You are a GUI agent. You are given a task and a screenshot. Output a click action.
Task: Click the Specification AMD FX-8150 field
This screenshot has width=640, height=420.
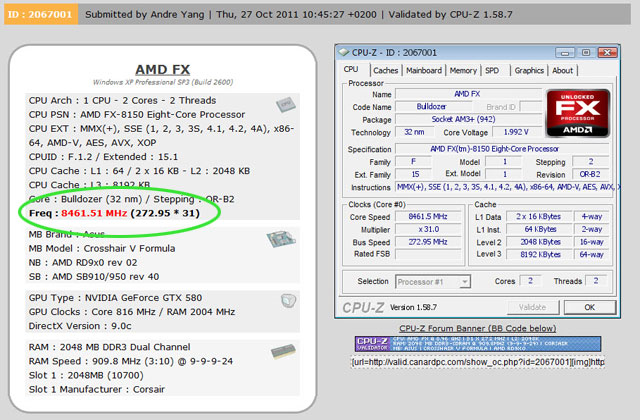pos(502,149)
